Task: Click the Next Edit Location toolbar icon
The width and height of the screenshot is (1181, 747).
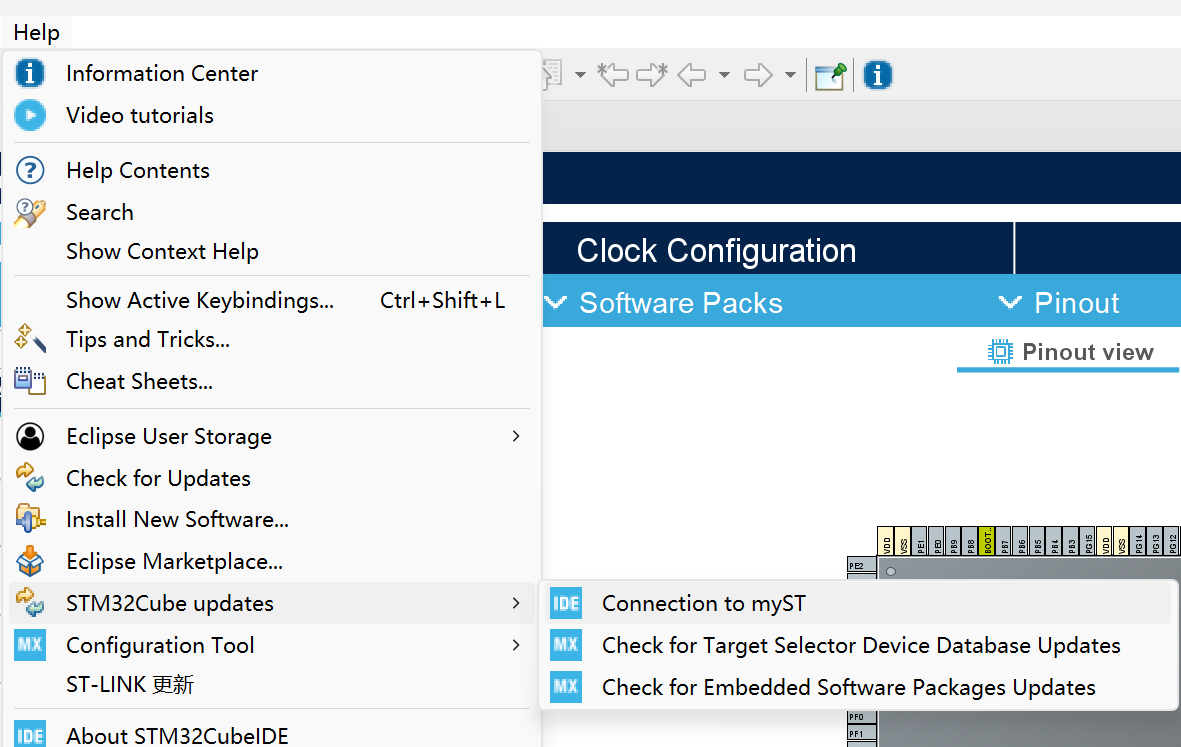Action: (x=651, y=74)
